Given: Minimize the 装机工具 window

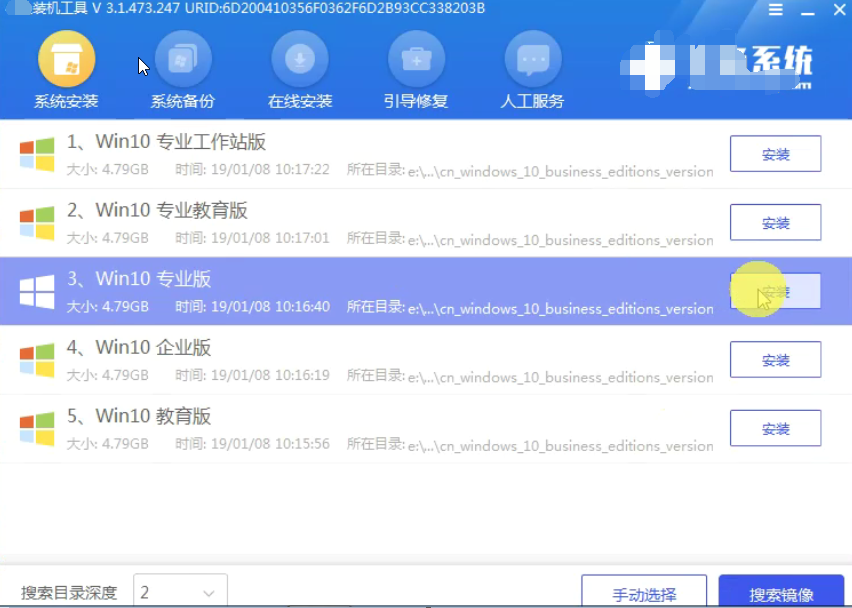Looking at the screenshot, I should (x=807, y=13).
